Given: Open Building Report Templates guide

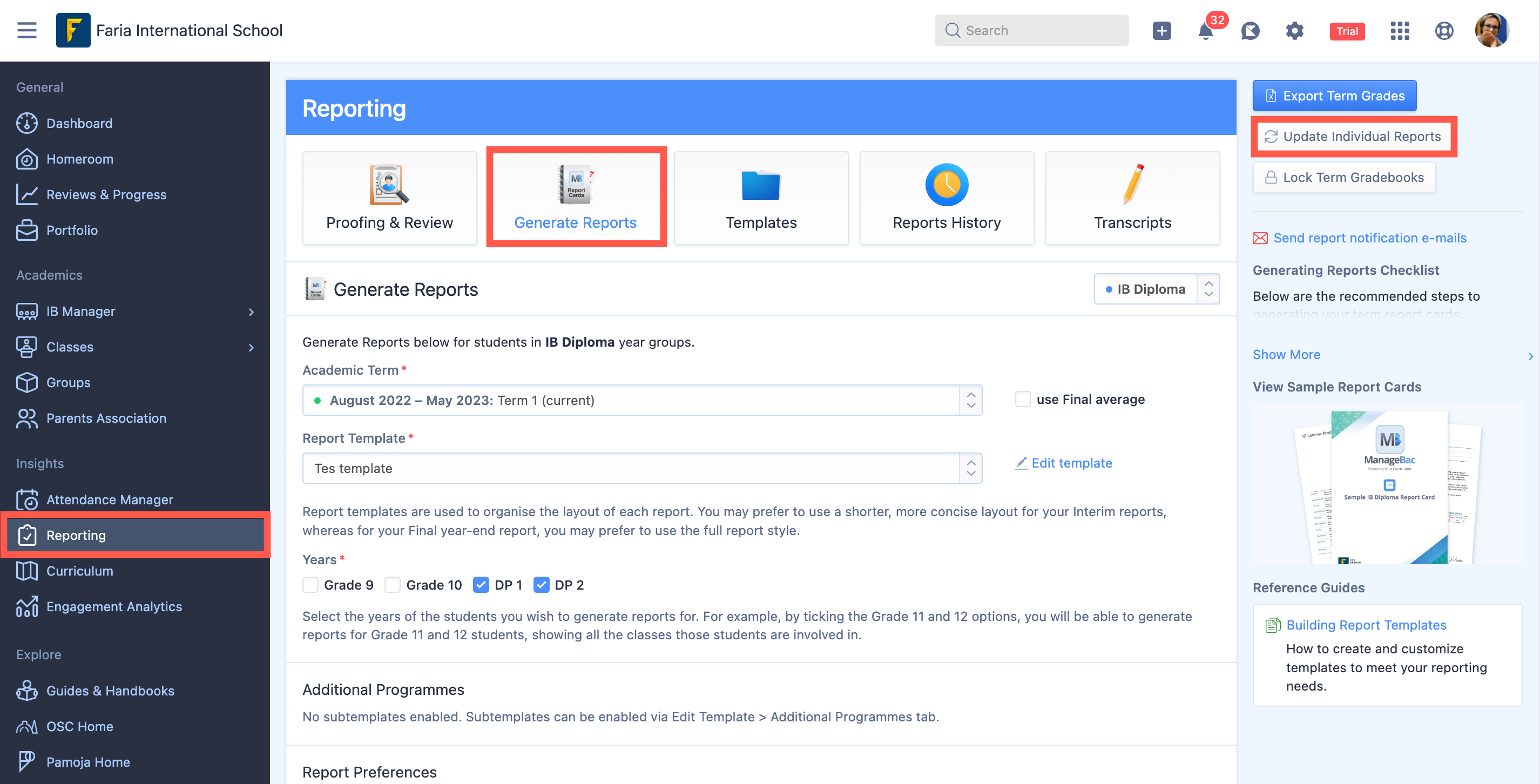Looking at the screenshot, I should click(1366, 625).
